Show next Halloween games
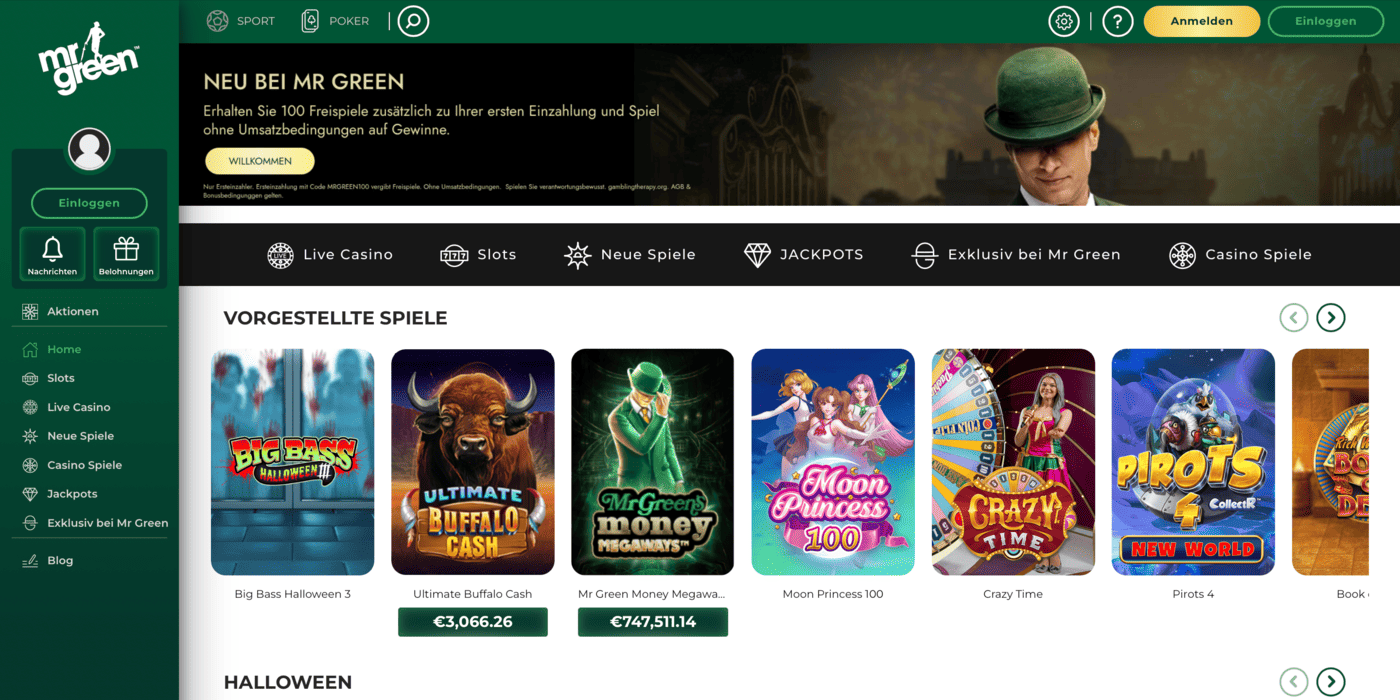The height and width of the screenshot is (700, 1400). (1330, 682)
